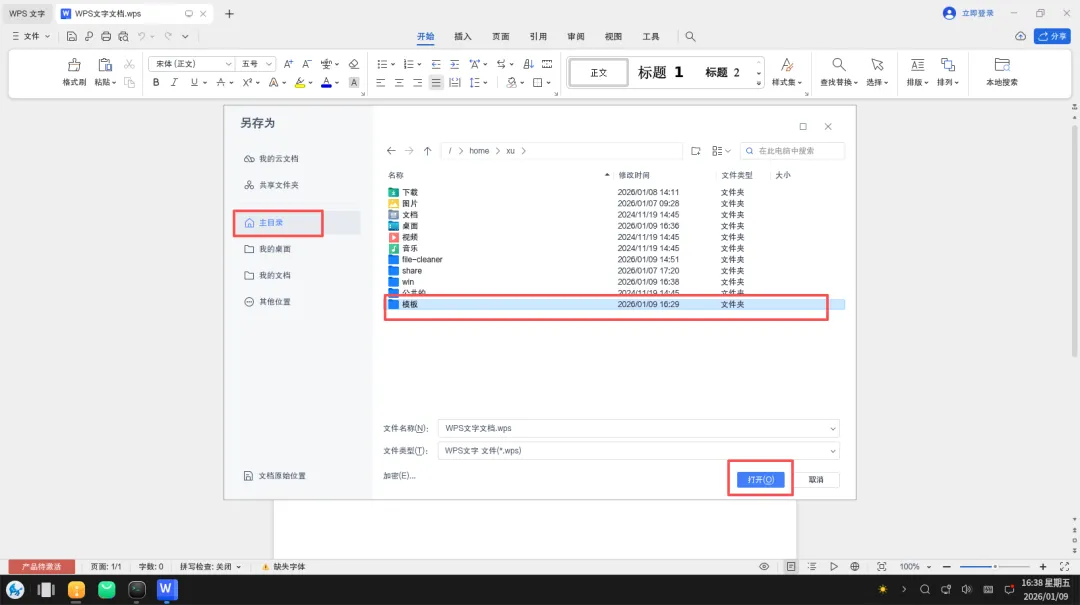Click the save icon in quick toolbar
Screen dimensions: 1080x605
point(72,37)
